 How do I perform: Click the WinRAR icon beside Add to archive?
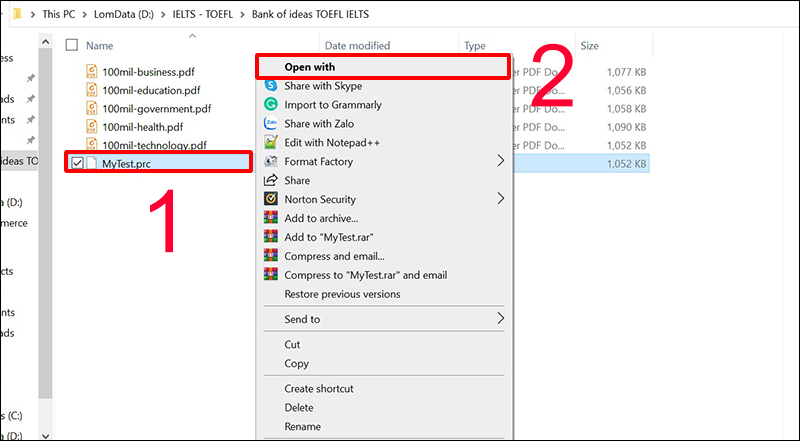(270, 218)
